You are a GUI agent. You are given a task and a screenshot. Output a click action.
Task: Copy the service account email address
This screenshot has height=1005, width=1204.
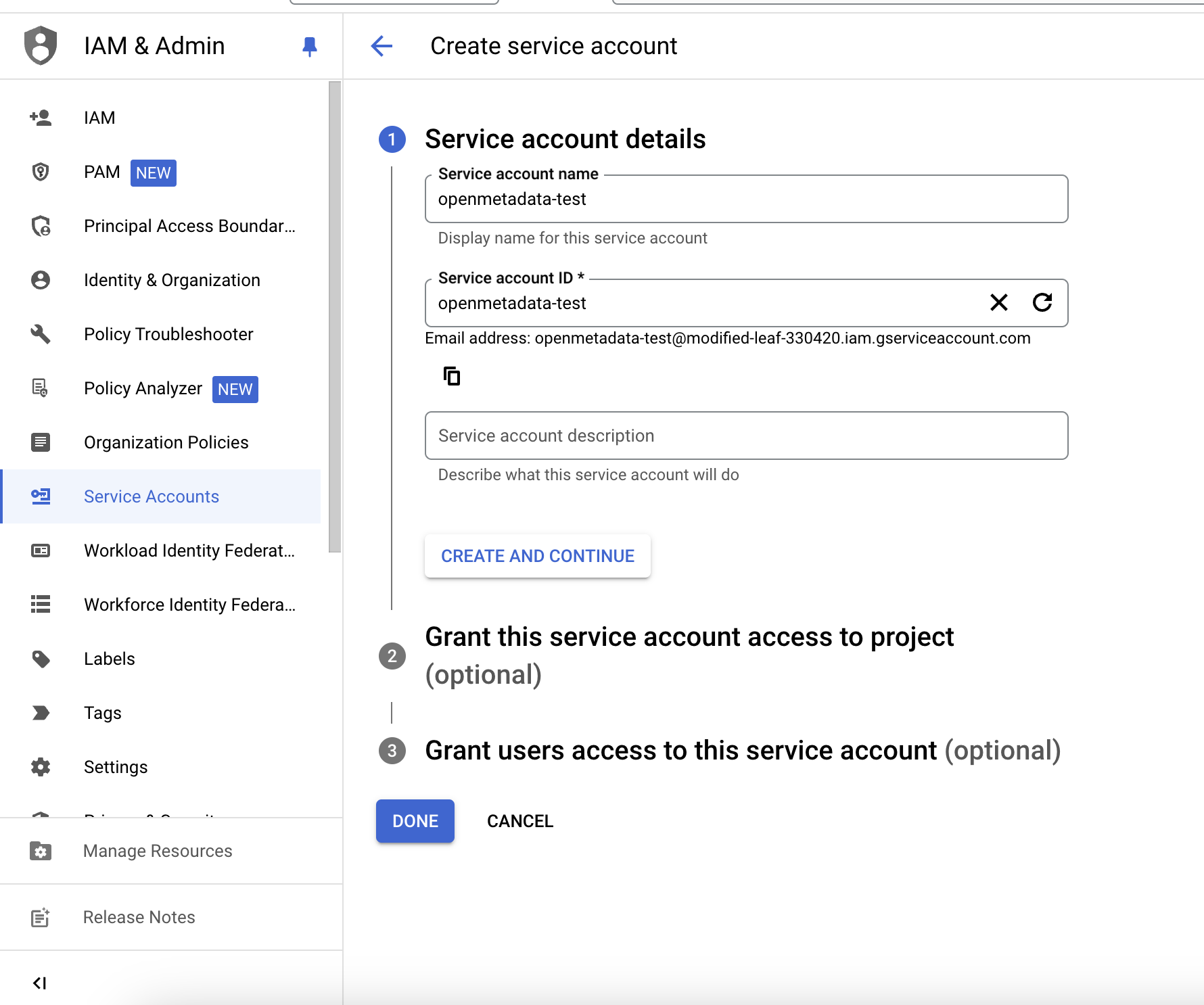(x=451, y=376)
